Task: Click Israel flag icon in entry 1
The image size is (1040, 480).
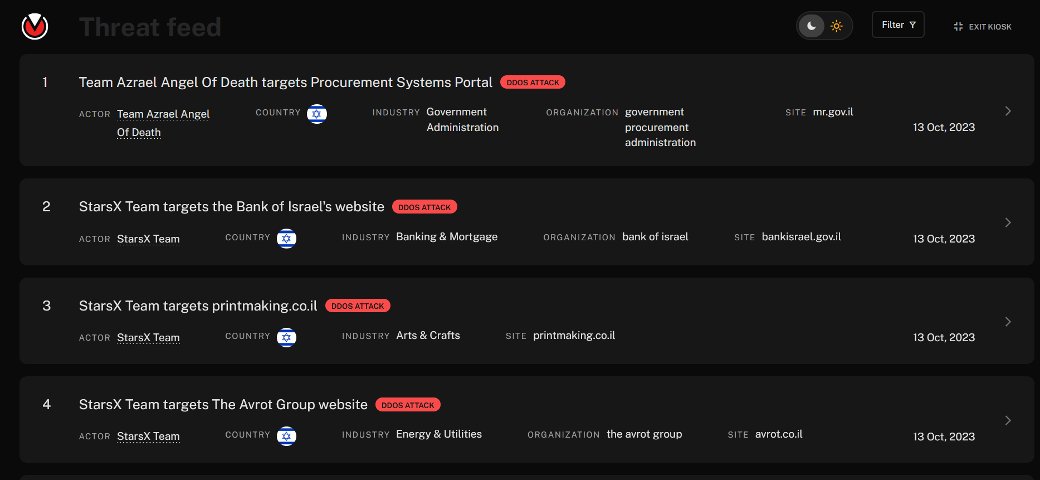Action: pos(317,114)
